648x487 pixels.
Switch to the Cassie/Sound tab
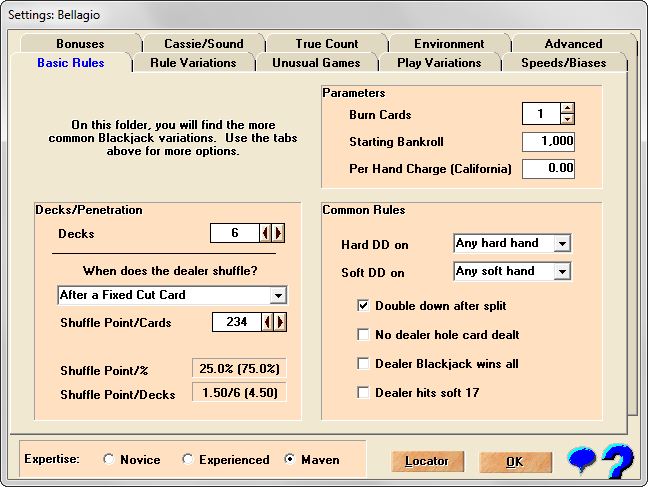[204, 43]
